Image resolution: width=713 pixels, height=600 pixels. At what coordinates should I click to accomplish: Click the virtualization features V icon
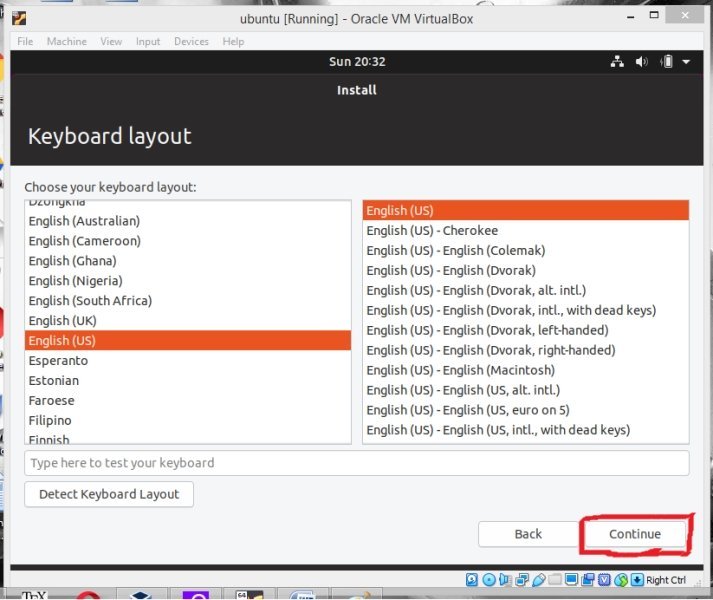coord(604,580)
